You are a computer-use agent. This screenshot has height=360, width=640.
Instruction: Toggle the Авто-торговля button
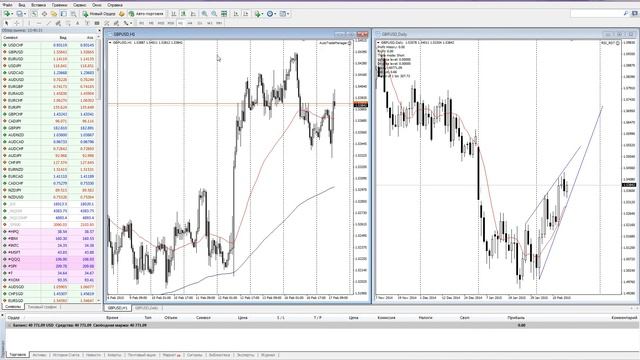pos(146,13)
